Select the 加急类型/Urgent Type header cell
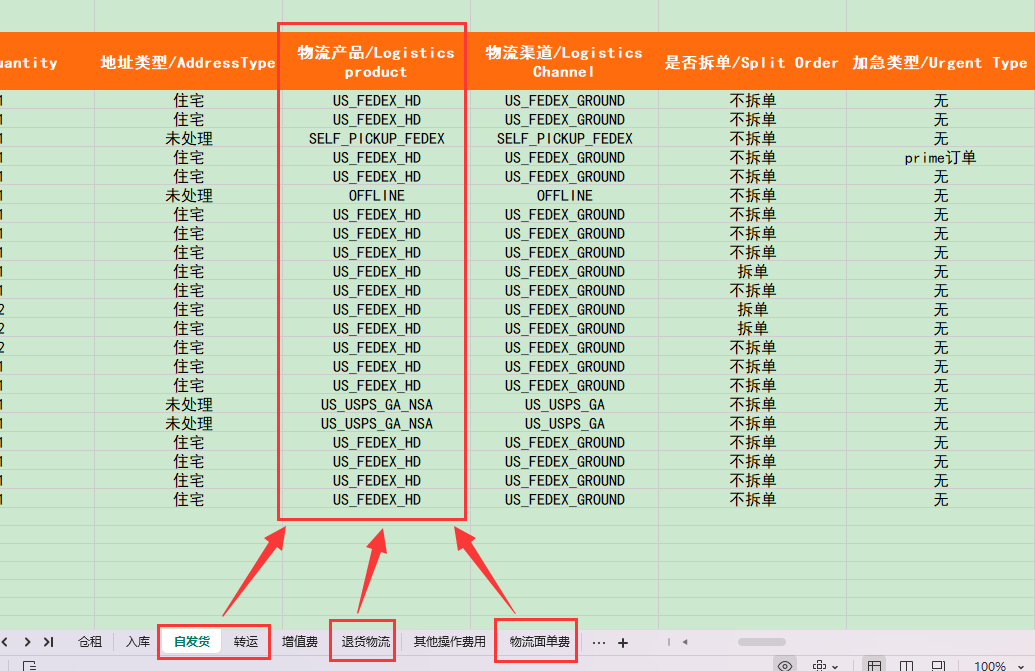1035x671 pixels. click(x=940, y=61)
